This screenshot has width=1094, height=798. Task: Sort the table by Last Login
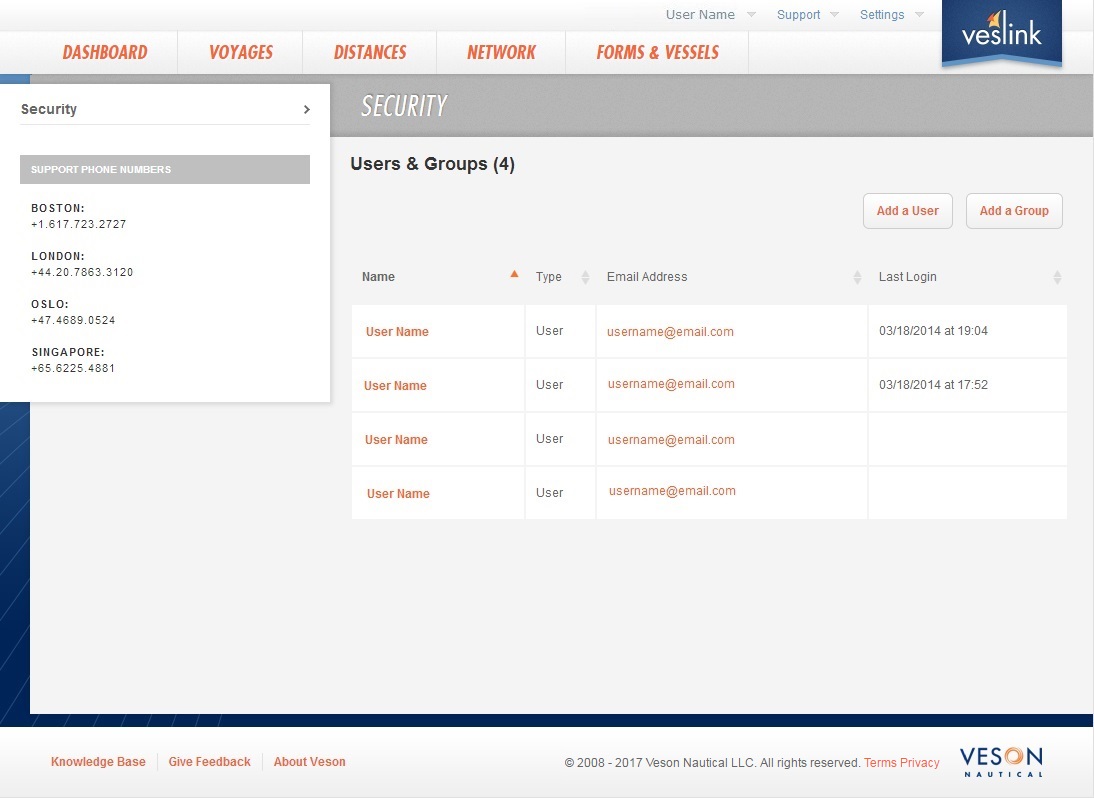coord(1057,277)
